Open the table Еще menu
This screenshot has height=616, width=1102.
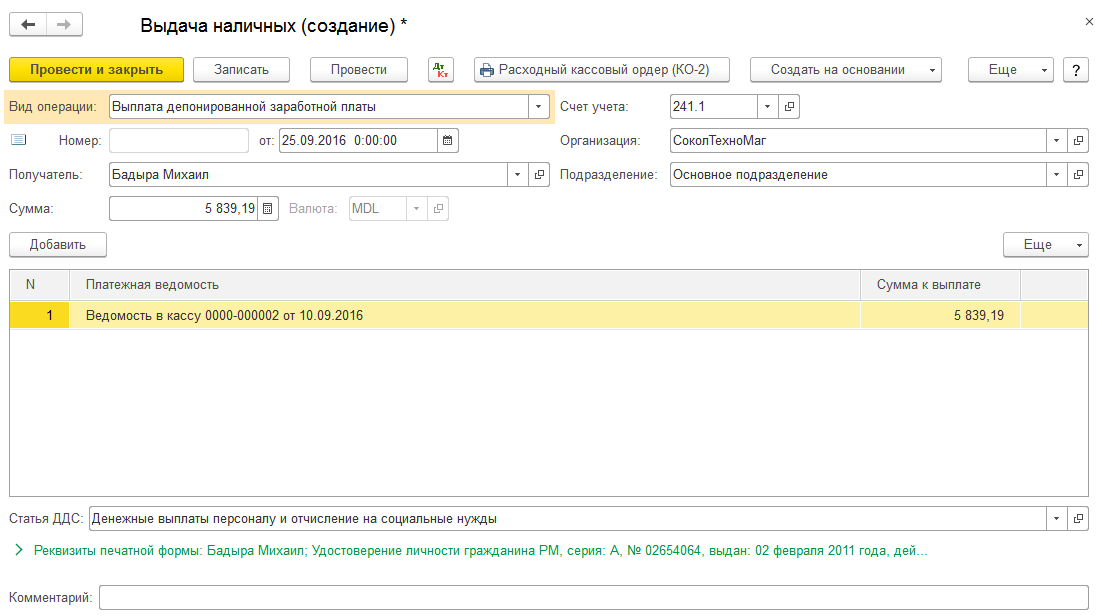(x=1045, y=245)
